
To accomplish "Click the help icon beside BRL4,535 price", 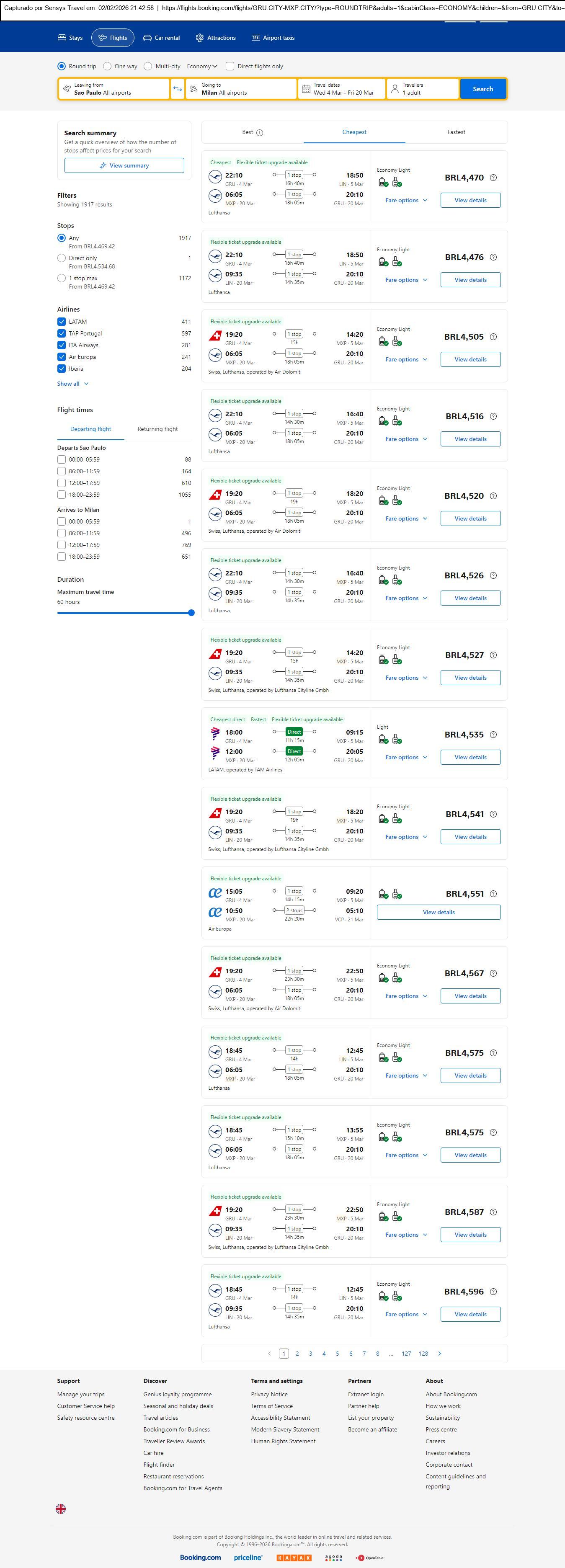I will click(x=493, y=735).
